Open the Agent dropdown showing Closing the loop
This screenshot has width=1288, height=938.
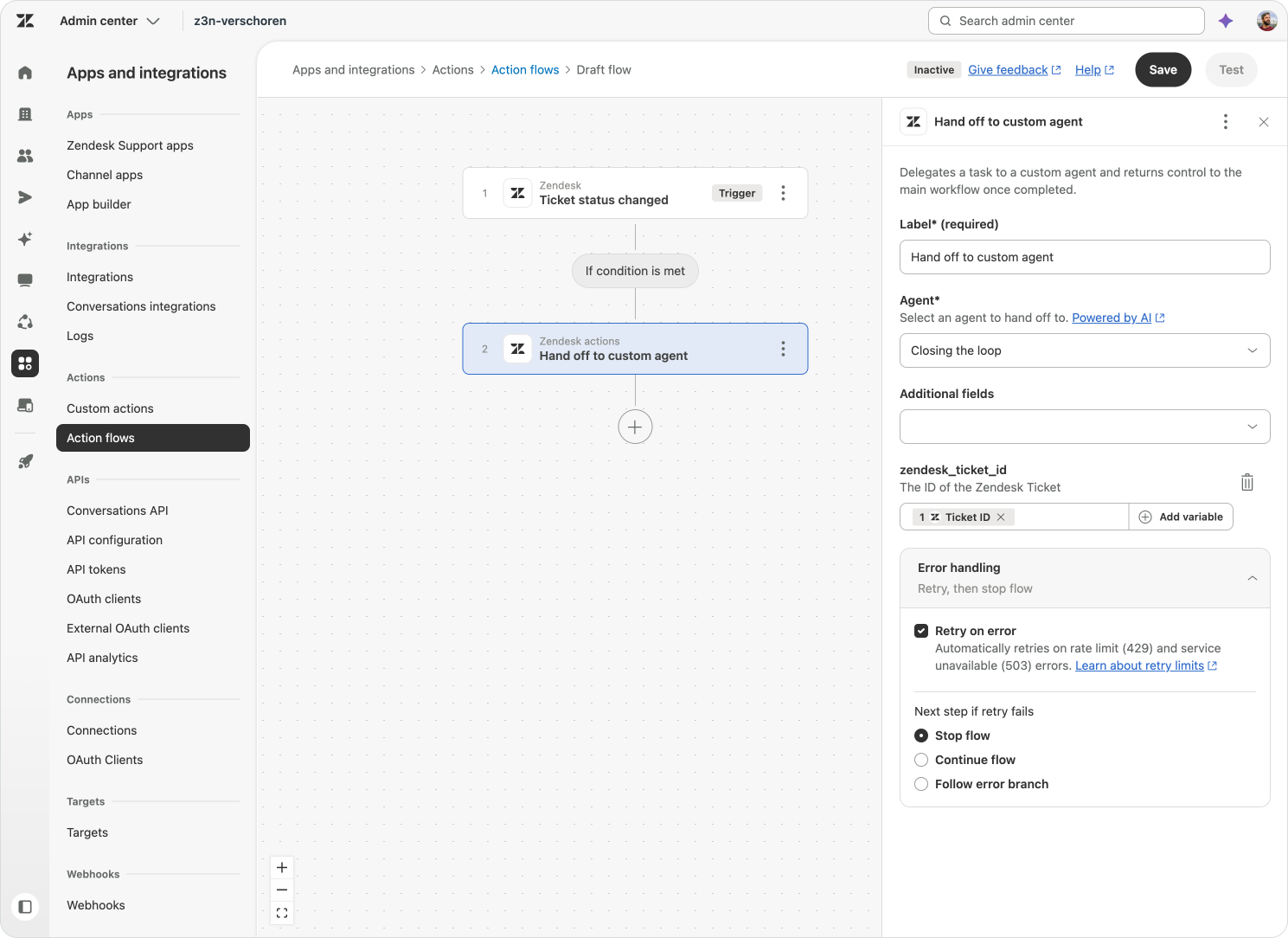(x=1085, y=350)
